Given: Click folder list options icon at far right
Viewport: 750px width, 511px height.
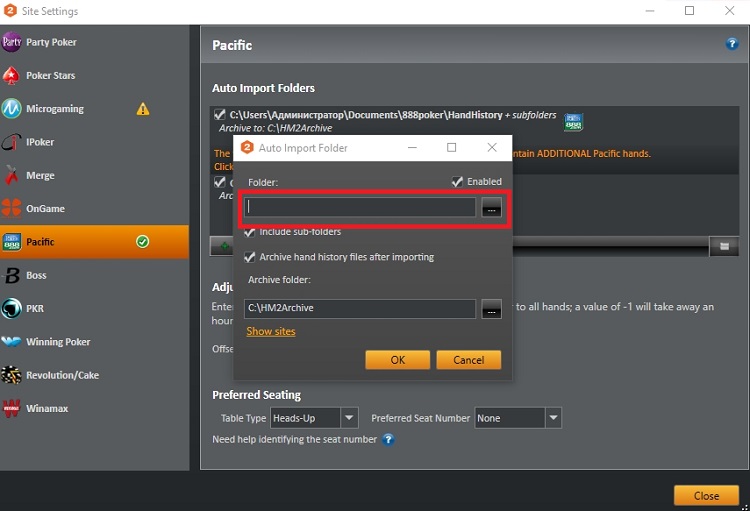Looking at the screenshot, I should point(724,246).
